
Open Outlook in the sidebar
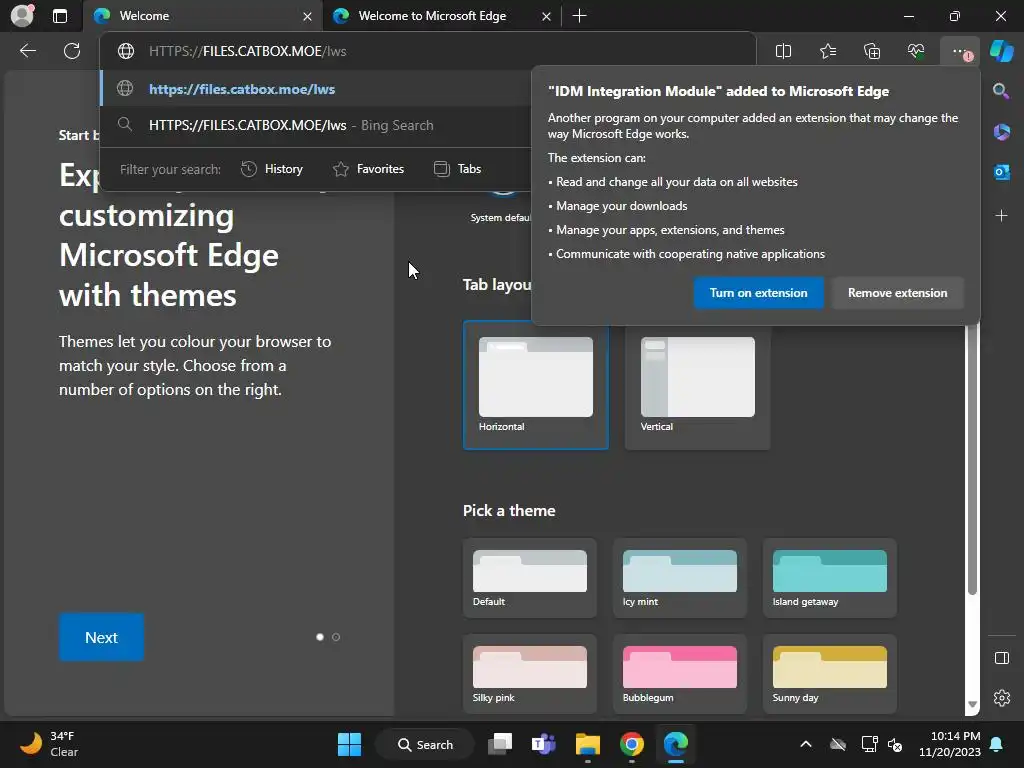[x=1001, y=172]
